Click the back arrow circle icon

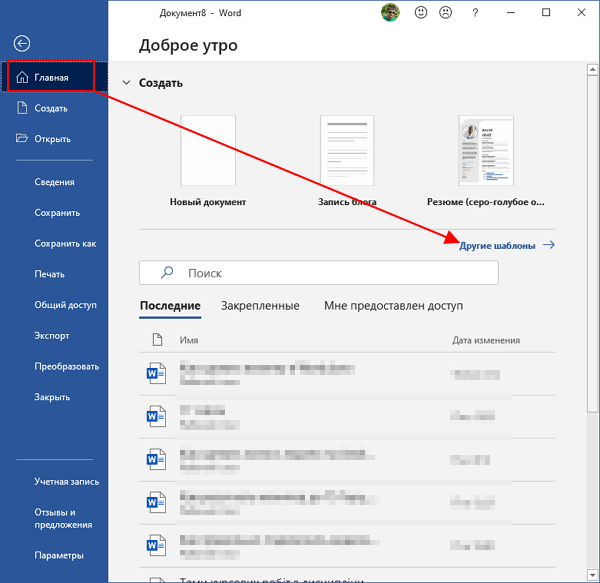click(x=22, y=43)
